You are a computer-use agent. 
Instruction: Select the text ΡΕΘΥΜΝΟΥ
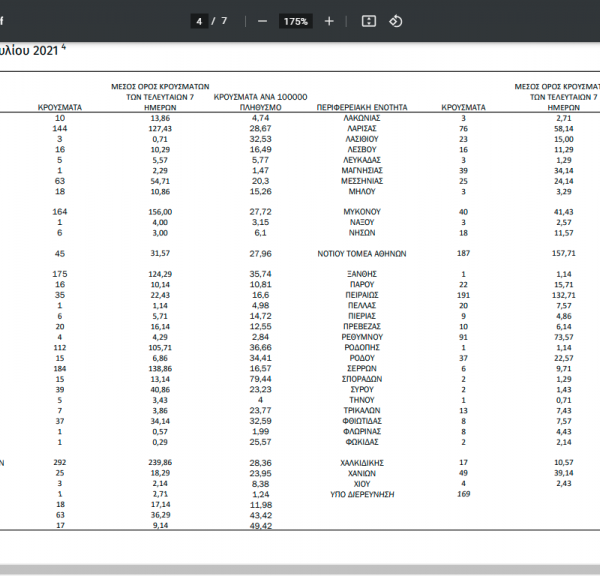click(x=362, y=337)
